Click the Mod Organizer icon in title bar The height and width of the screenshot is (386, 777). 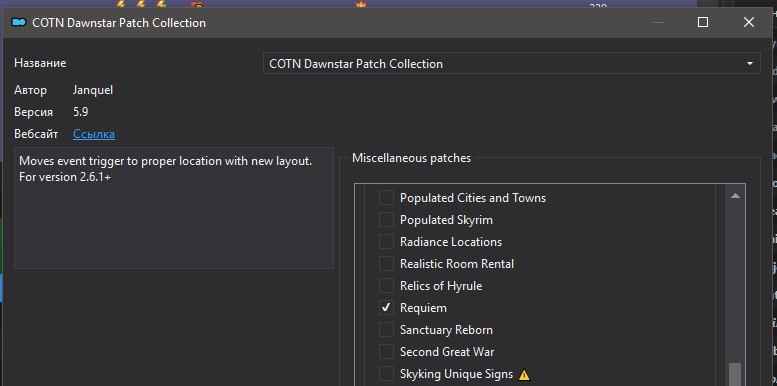point(18,22)
